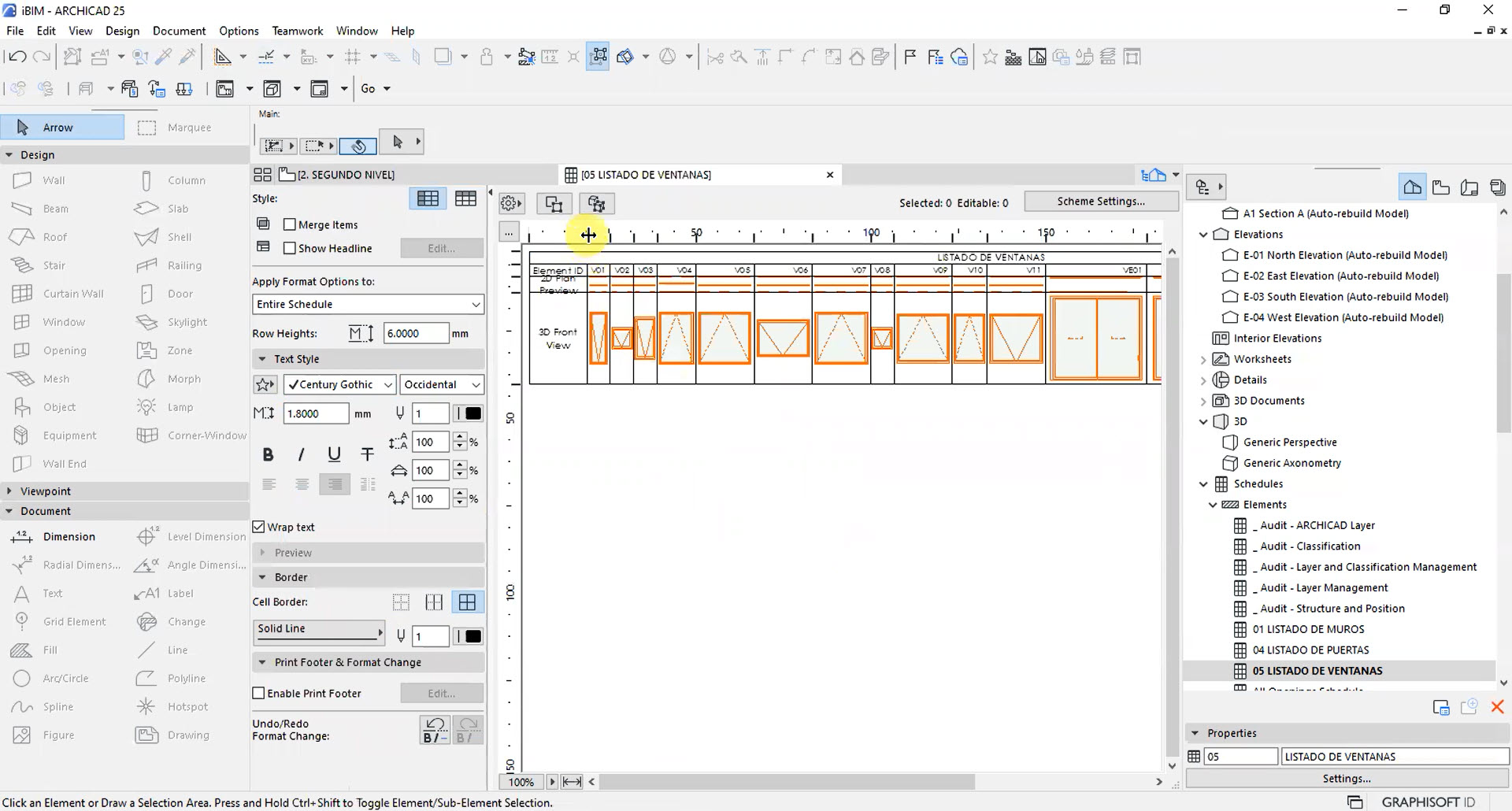This screenshot has height=811, width=1512.
Task: Select the Wall tool
Action: pyautogui.click(x=53, y=180)
